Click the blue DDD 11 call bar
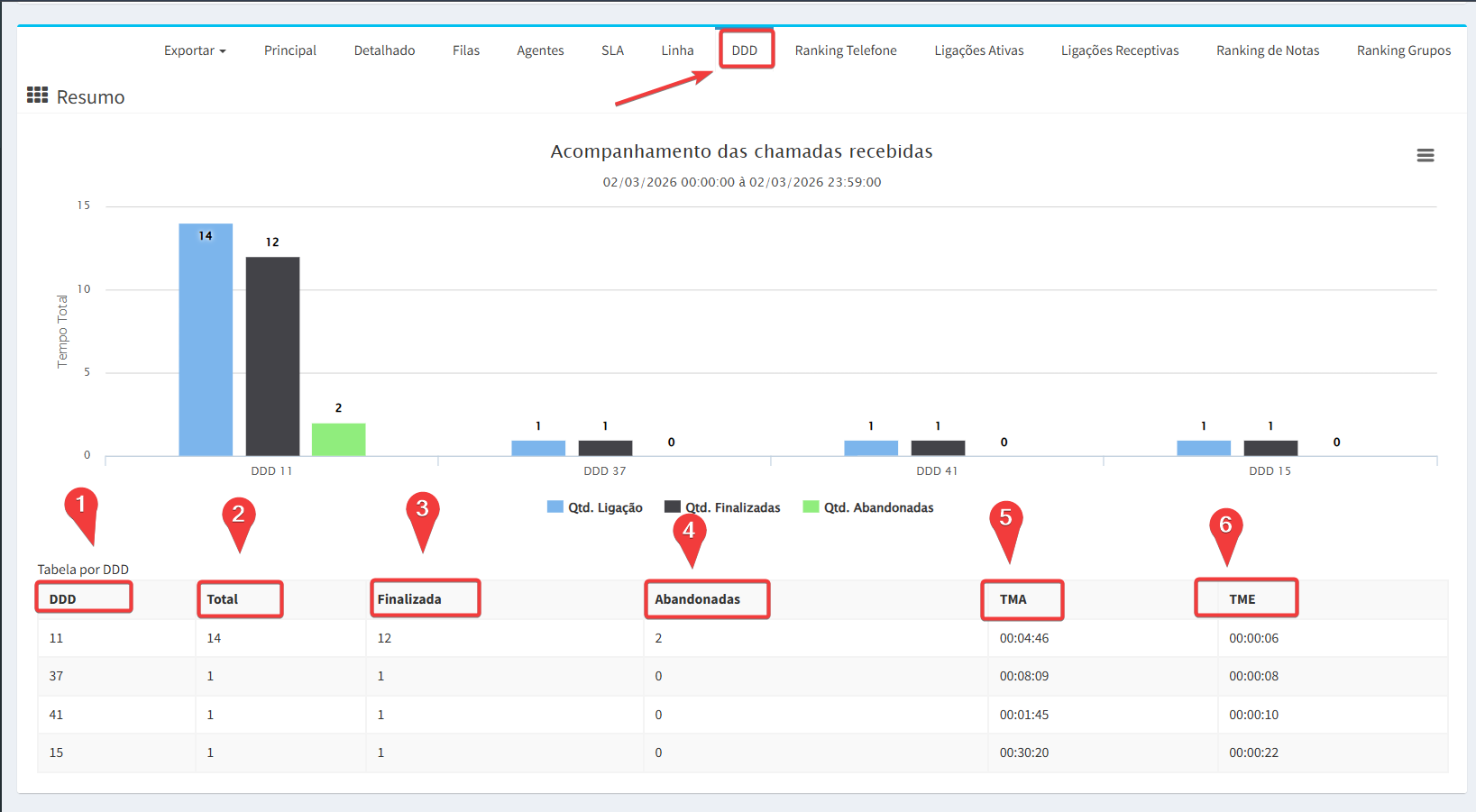 [206, 342]
